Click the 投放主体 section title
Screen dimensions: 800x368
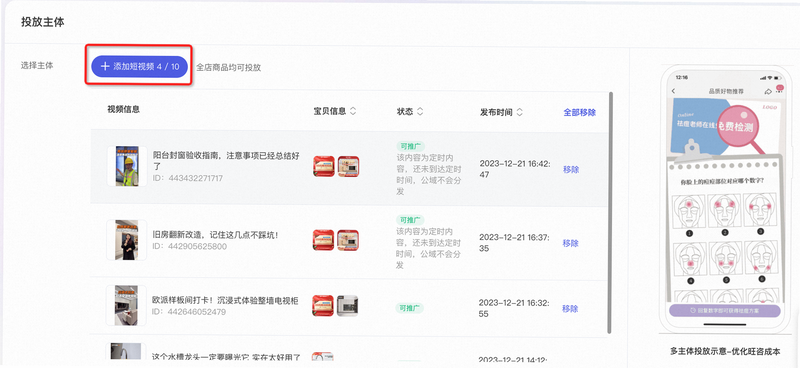43,22
